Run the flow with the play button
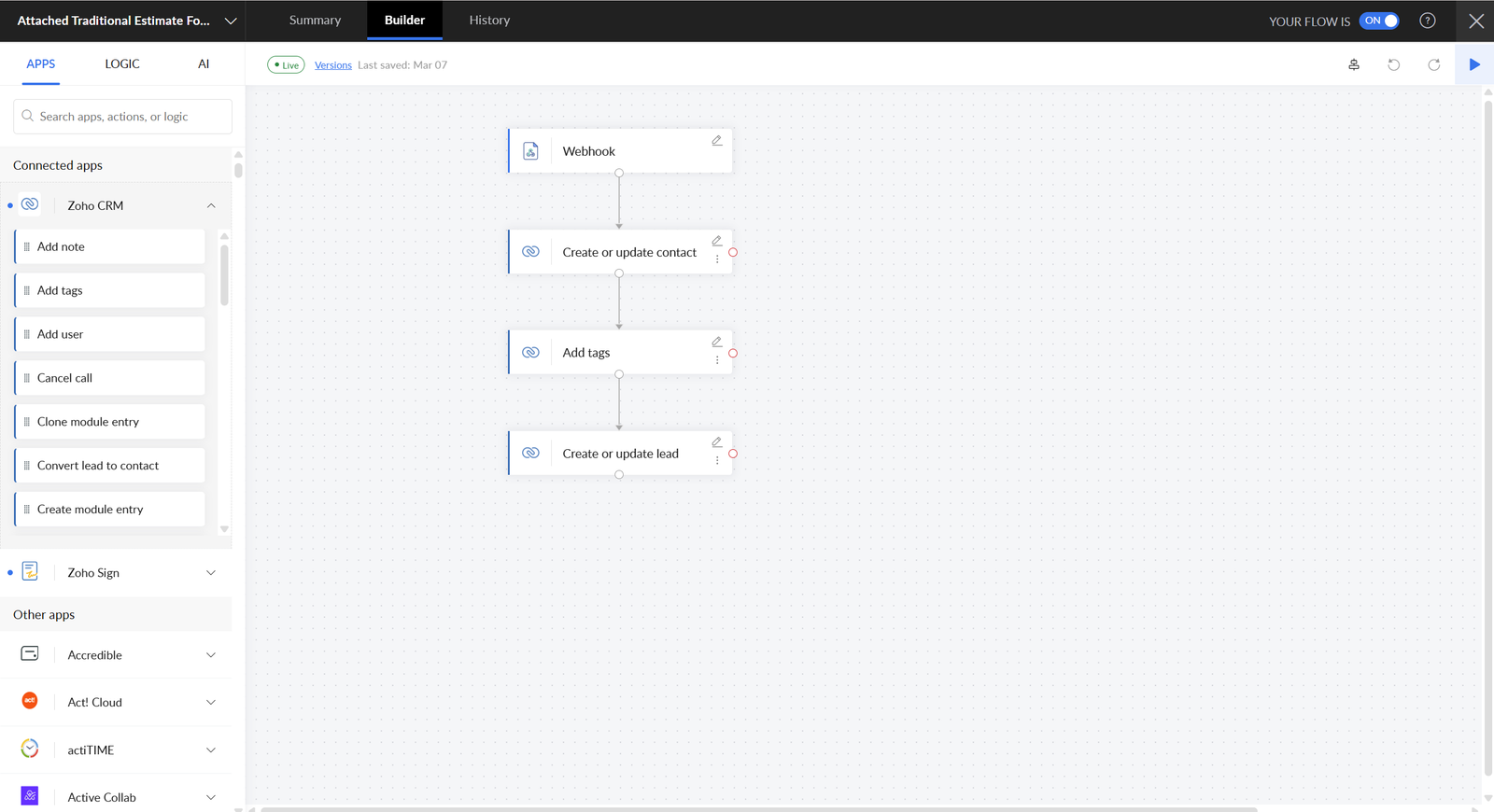The image size is (1494, 812). click(x=1474, y=64)
